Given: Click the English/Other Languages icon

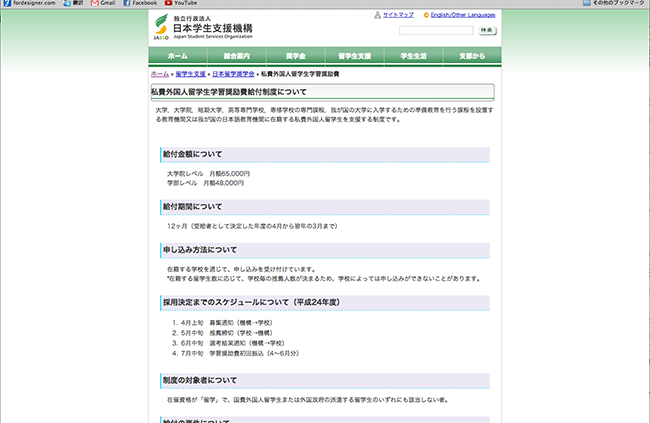Looking at the screenshot, I should point(425,16).
